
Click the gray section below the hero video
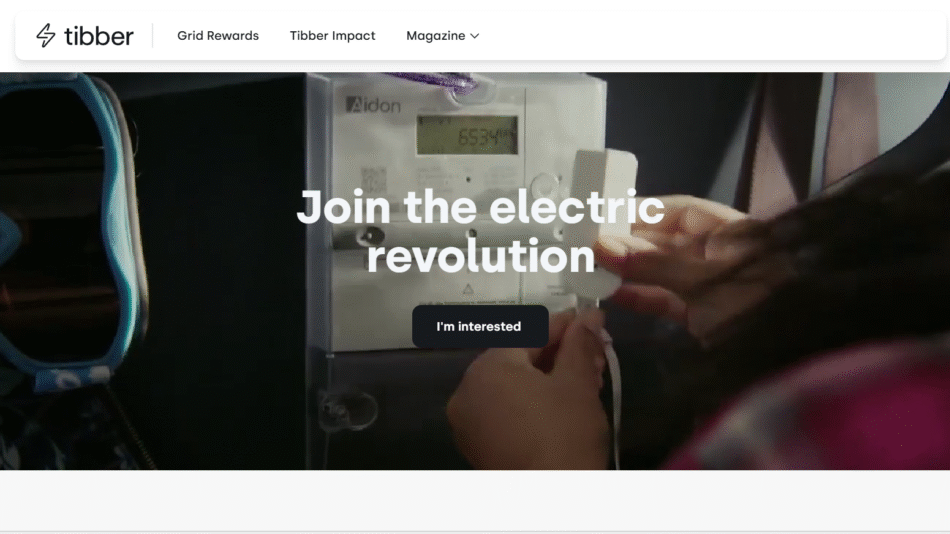[475, 500]
